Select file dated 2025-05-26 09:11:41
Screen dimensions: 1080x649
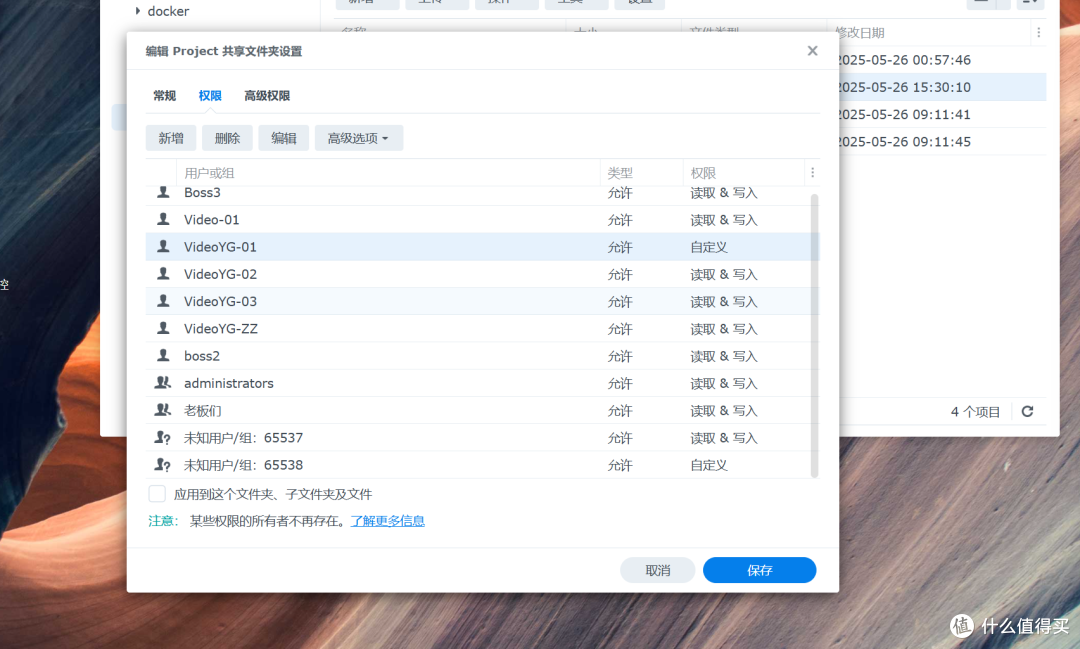(x=904, y=114)
